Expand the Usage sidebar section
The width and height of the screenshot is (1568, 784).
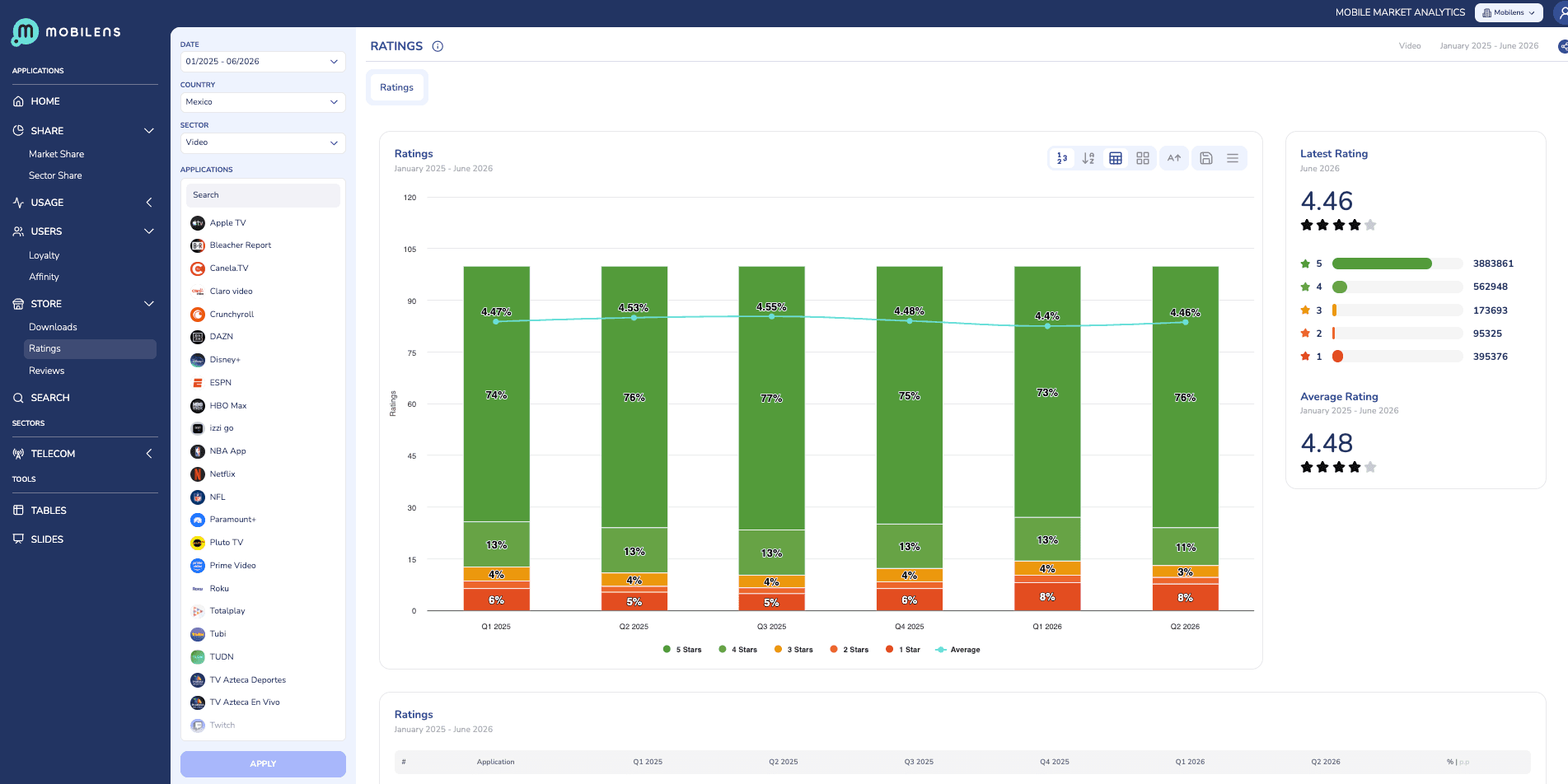point(83,203)
